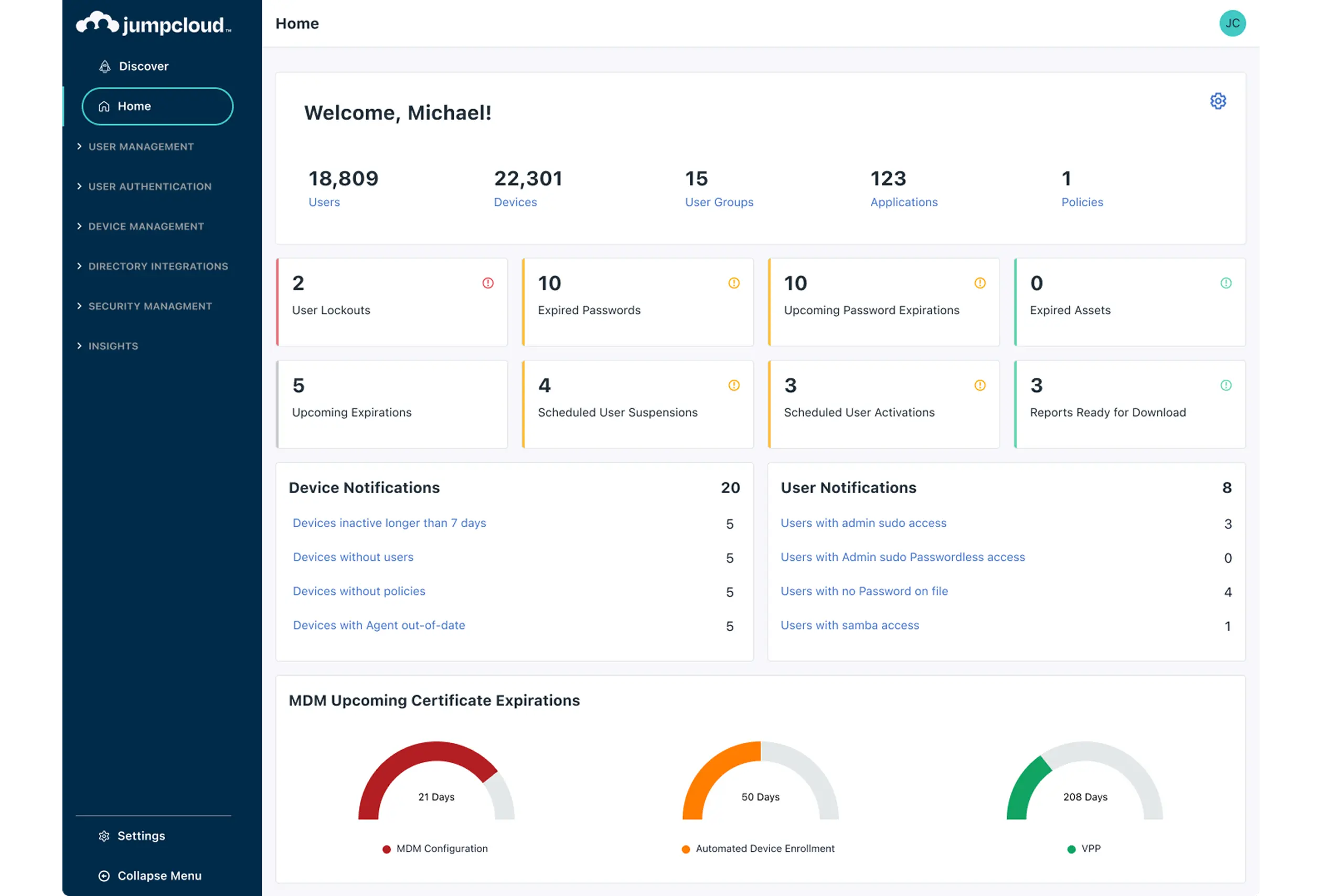Viewport: 1322px width, 896px height.
Task: Open the Settings gear in the sidebar
Action: [104, 836]
